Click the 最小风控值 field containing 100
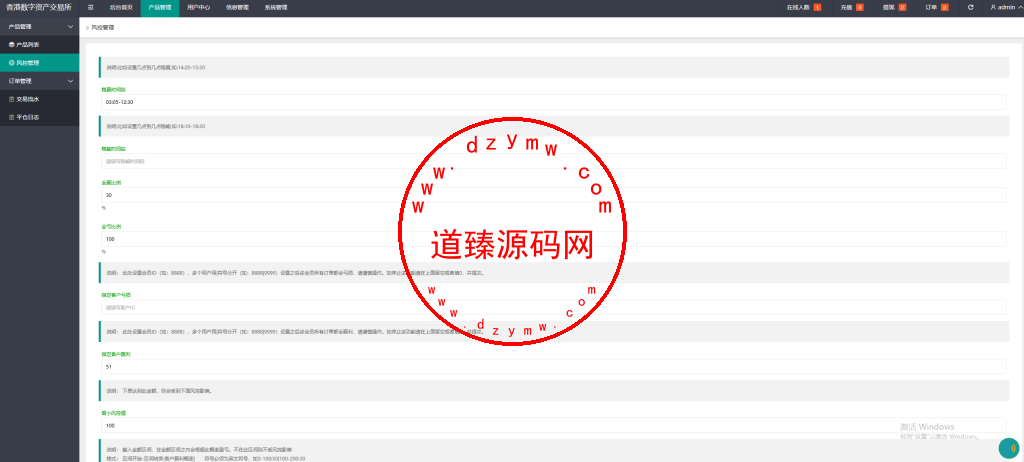 click(554, 425)
